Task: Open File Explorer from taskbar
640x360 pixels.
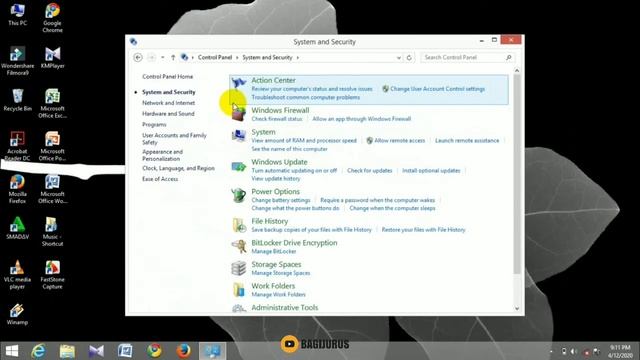Action: coord(67,351)
